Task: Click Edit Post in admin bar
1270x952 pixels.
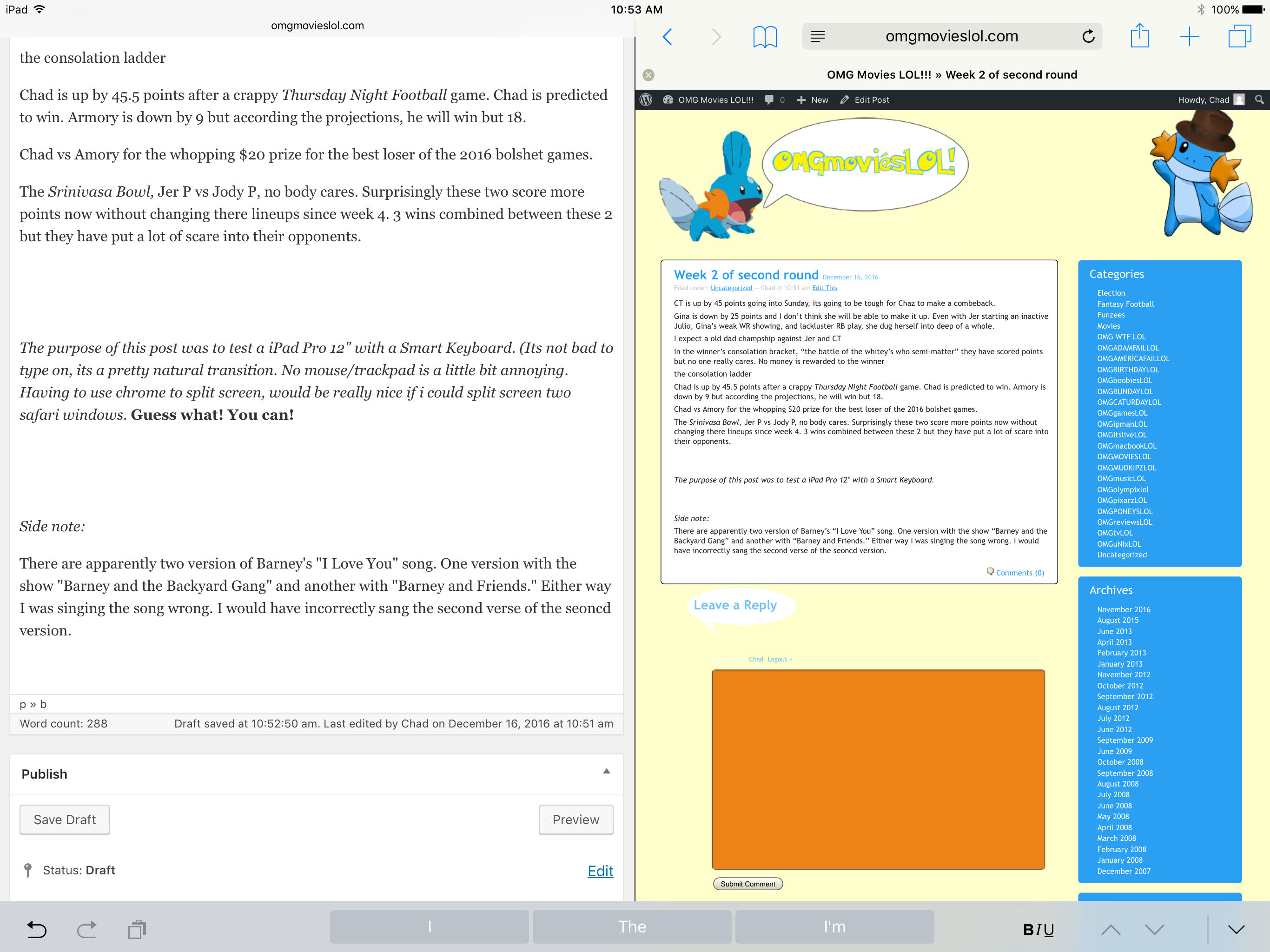Action: click(x=865, y=100)
